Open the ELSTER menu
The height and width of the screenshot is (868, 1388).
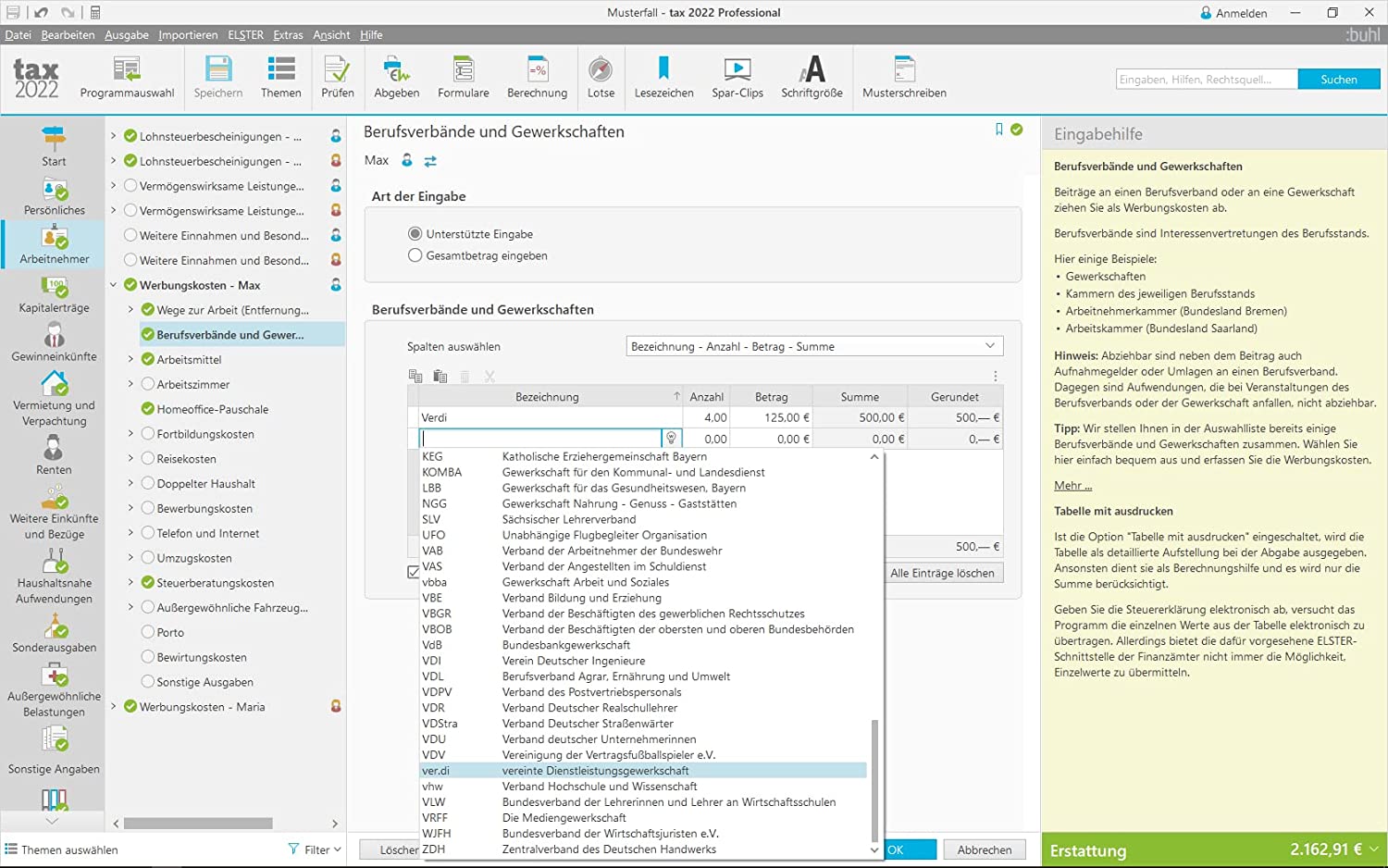245,35
